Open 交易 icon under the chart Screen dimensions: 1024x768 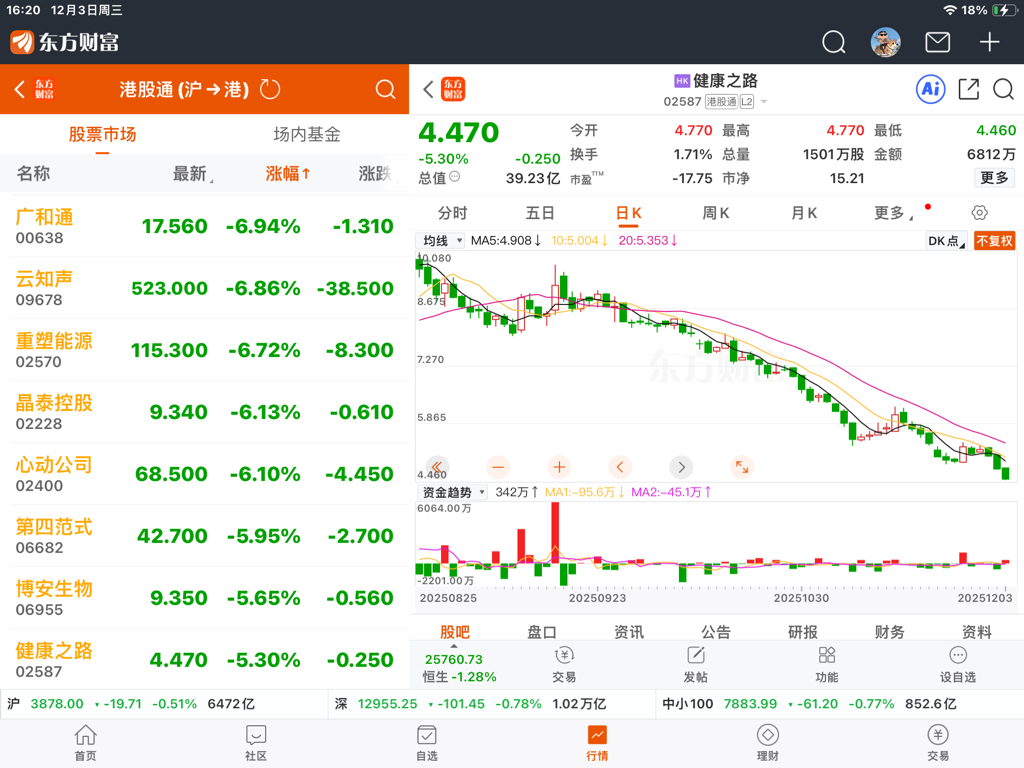click(x=564, y=664)
